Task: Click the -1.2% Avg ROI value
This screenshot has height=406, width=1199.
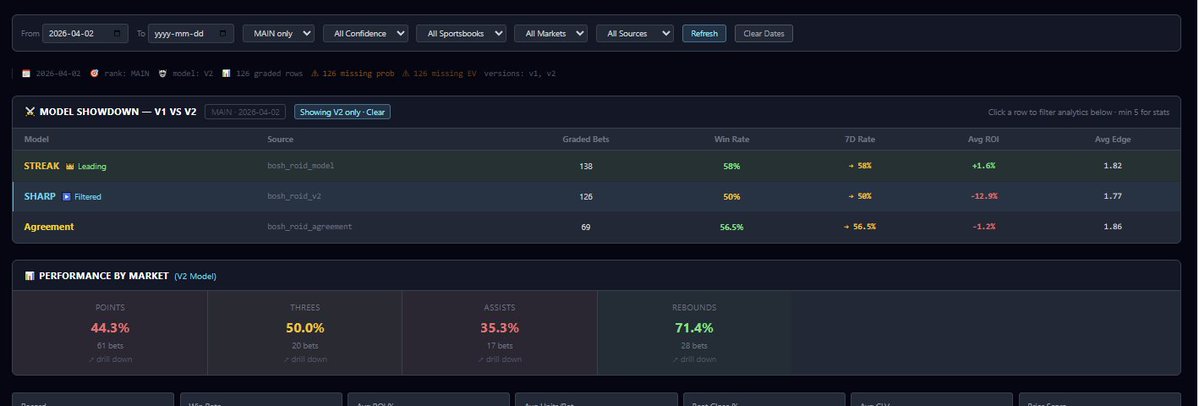Action: 983,227
